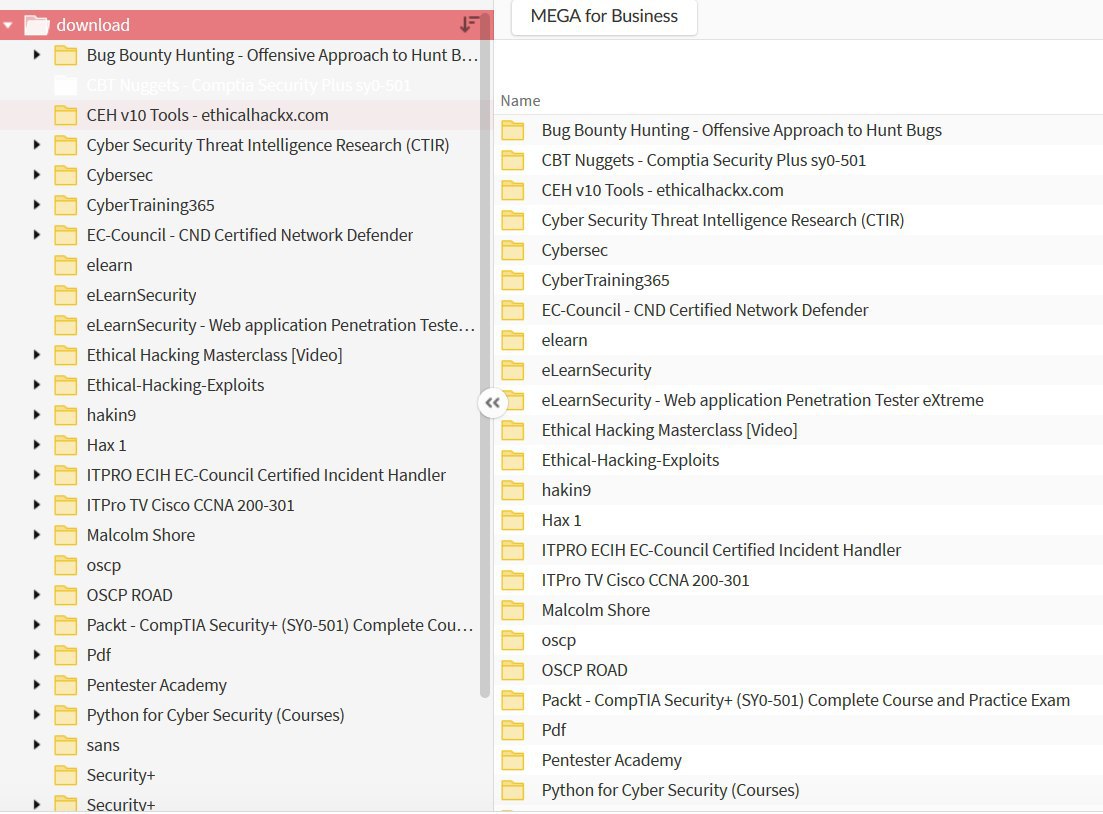Select oscp folder in left tree

point(103,566)
